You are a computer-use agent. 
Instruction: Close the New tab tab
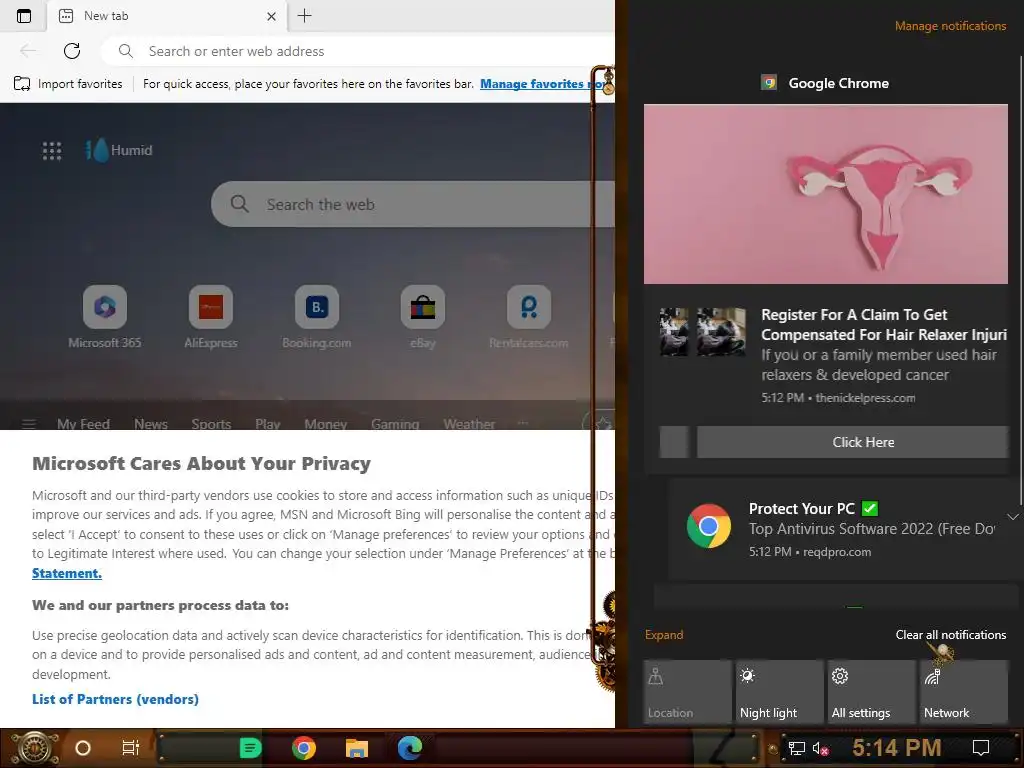(x=272, y=16)
